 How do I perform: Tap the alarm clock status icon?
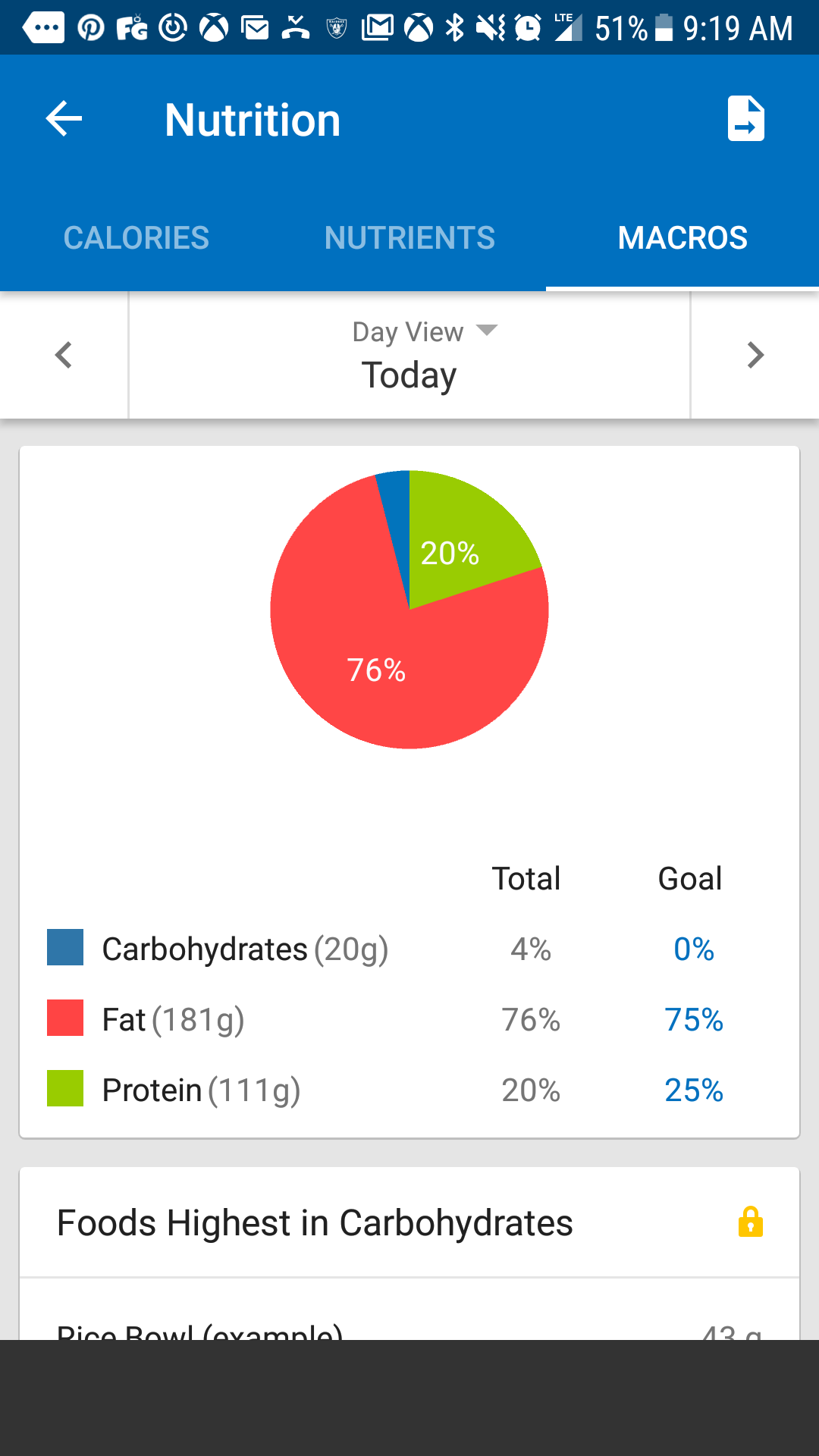click(x=527, y=29)
